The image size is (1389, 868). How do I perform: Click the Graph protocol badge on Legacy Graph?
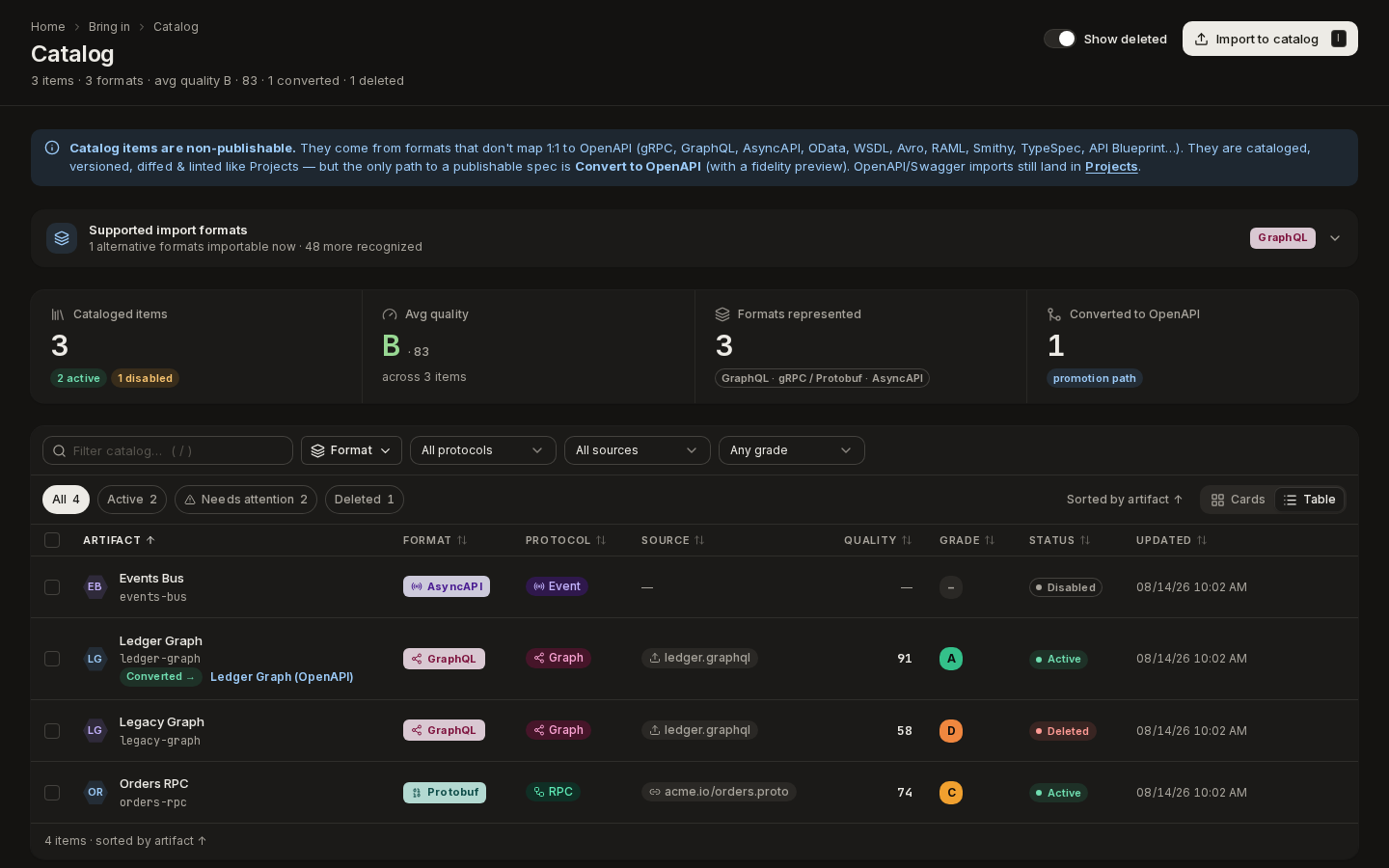[x=558, y=730]
